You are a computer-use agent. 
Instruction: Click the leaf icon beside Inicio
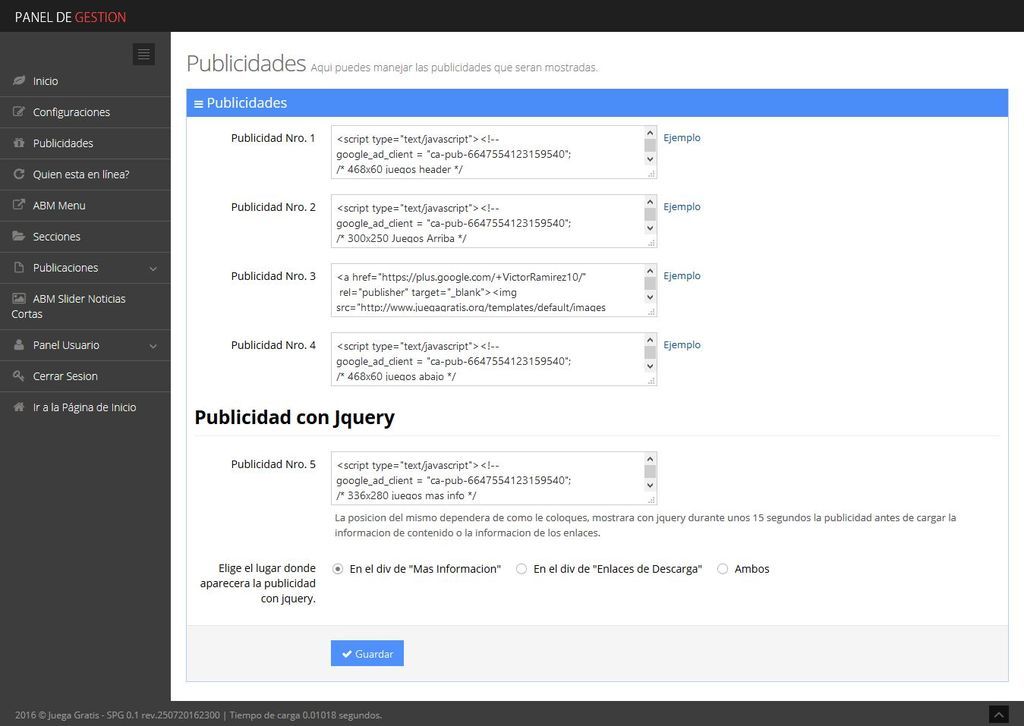pos(19,80)
